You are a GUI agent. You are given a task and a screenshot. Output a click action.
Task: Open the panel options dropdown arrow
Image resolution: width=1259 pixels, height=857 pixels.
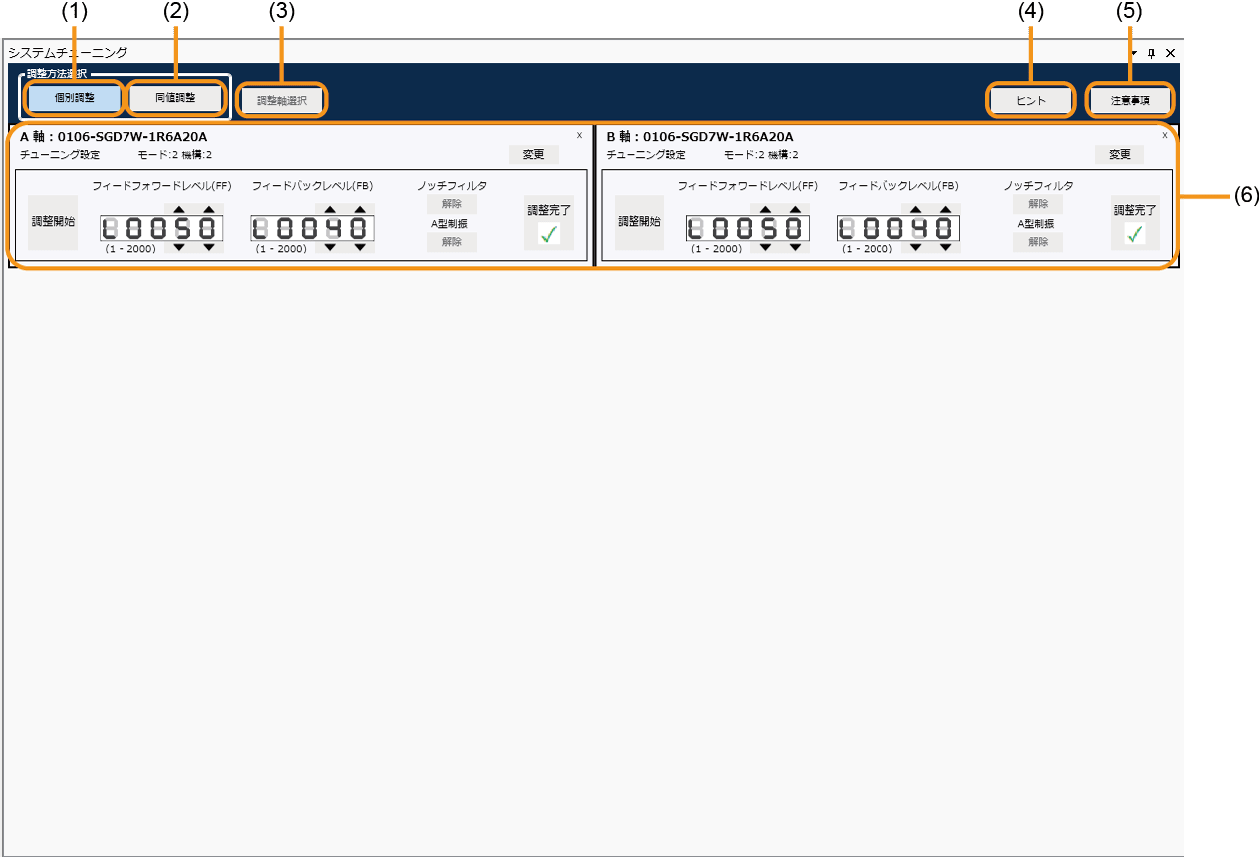[1134, 53]
